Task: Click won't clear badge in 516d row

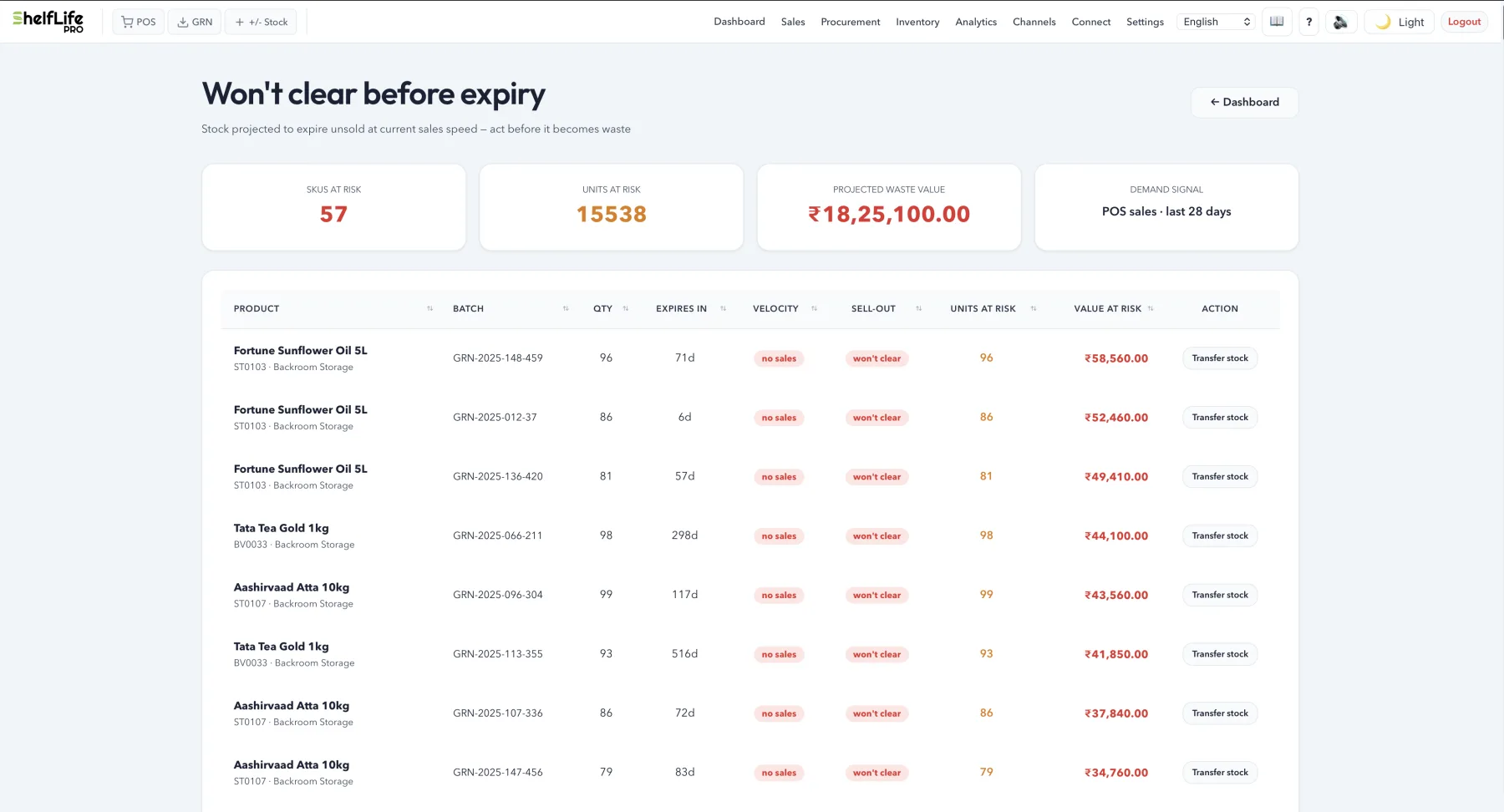Action: [x=876, y=655]
